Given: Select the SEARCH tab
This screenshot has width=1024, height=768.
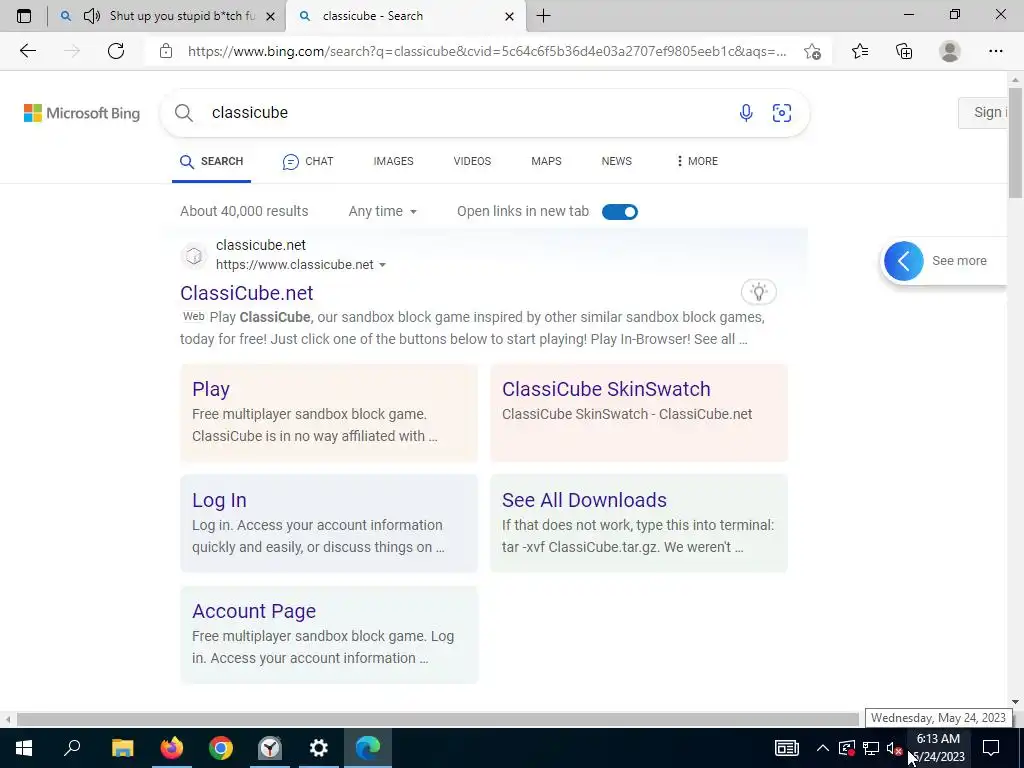Looking at the screenshot, I should [212, 161].
